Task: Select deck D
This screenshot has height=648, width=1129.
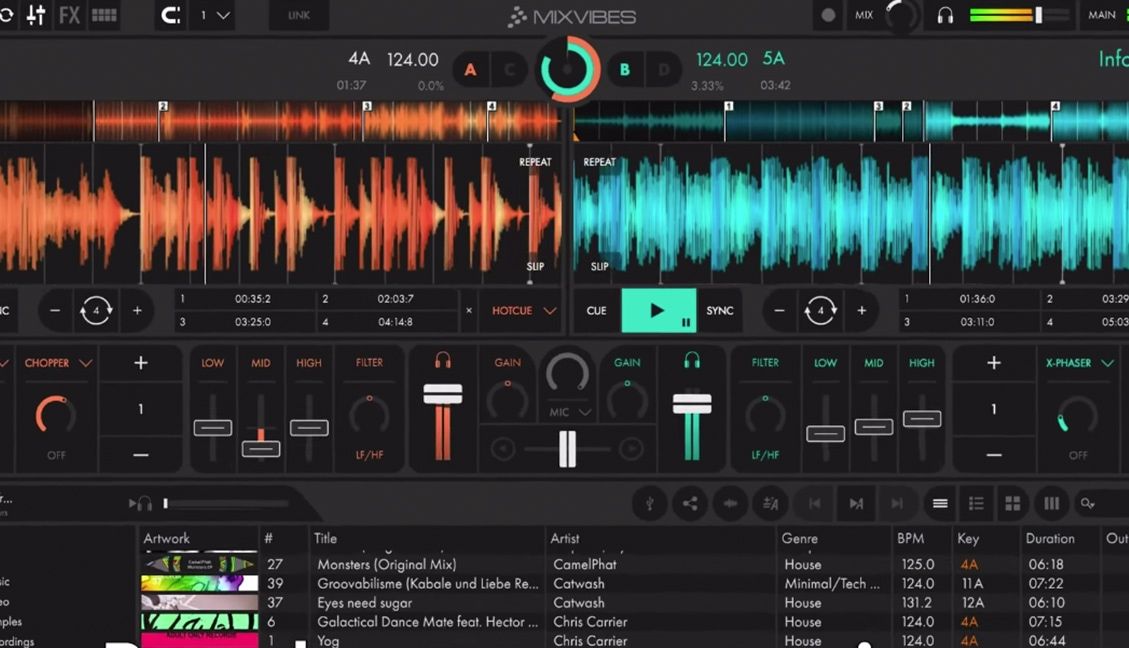Action: pos(664,70)
